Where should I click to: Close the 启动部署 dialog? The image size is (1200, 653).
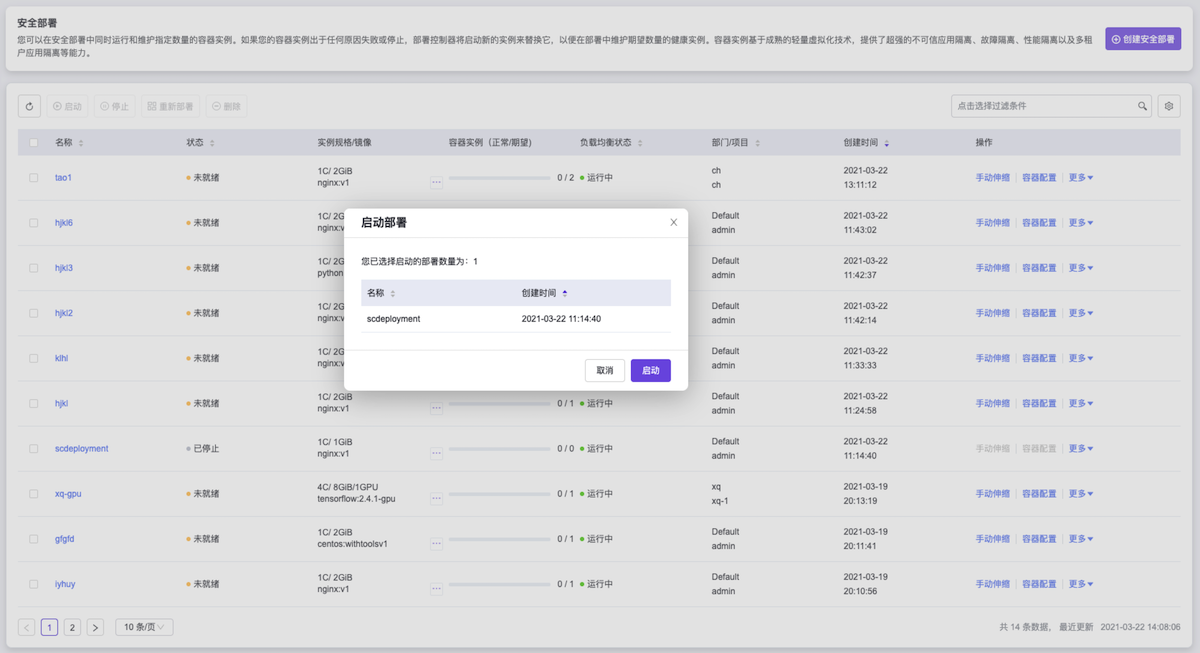(673, 222)
